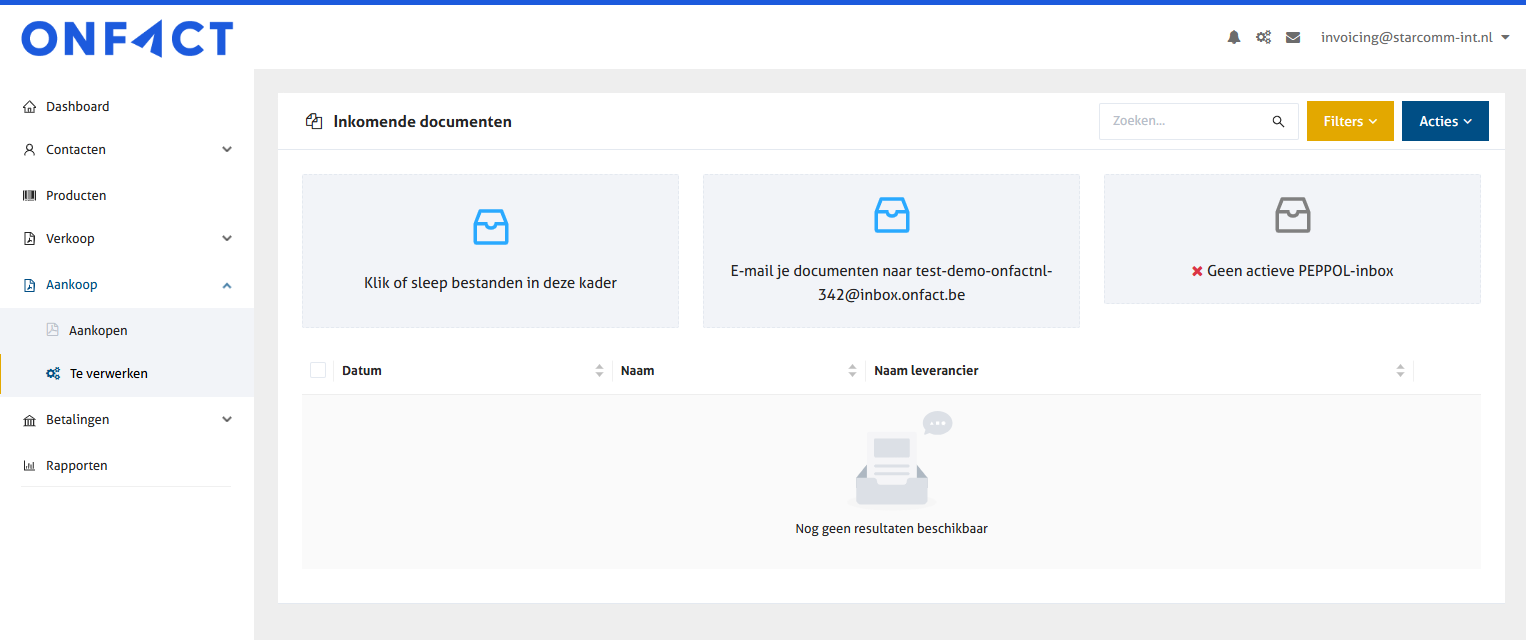Open the Aankopen submenu item

(x=98, y=330)
